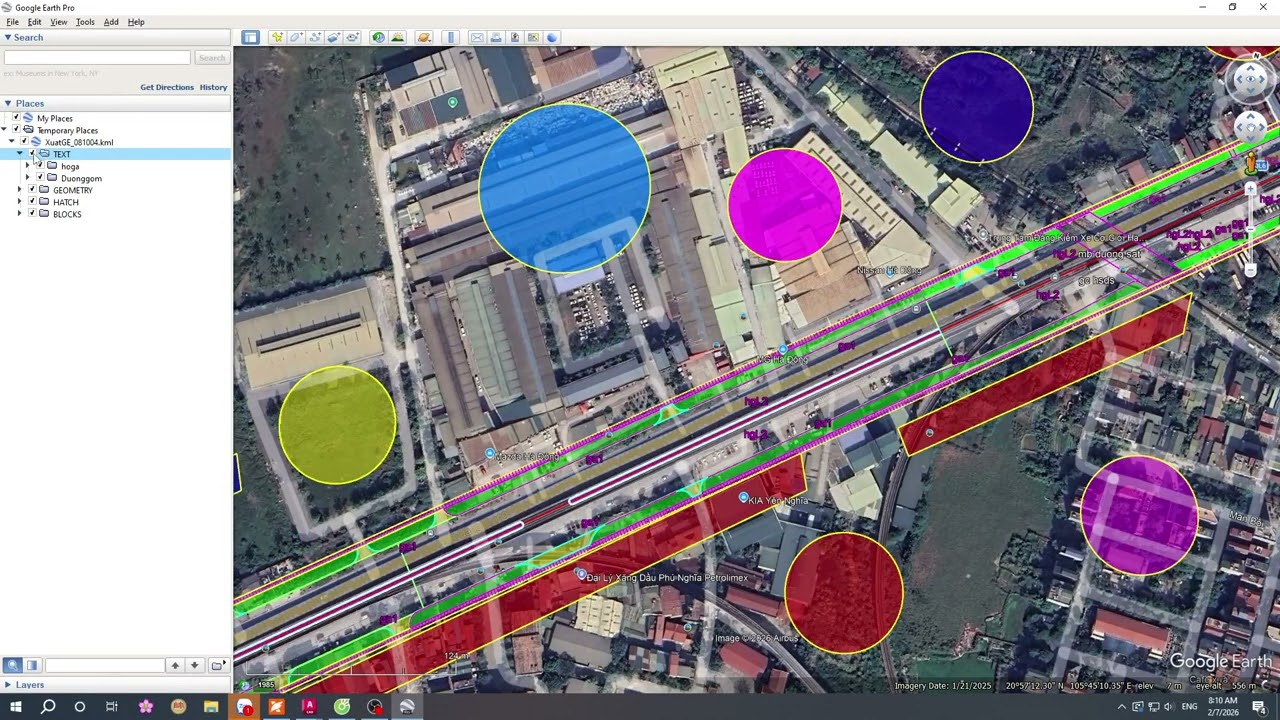
Task: Uncheck the HATCH folder checkbox
Action: 32,202
